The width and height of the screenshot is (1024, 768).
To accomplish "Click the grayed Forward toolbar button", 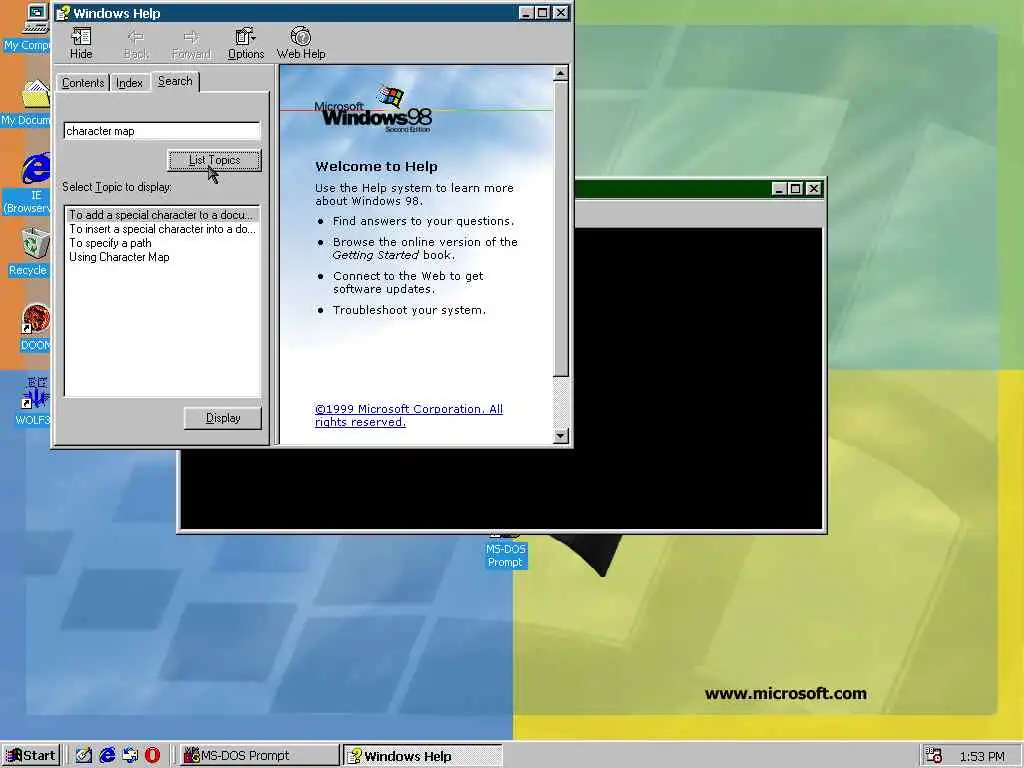I will point(191,44).
